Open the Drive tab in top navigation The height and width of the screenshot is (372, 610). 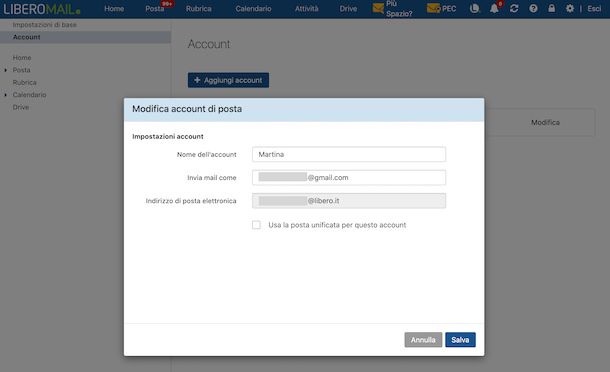pyautogui.click(x=348, y=9)
